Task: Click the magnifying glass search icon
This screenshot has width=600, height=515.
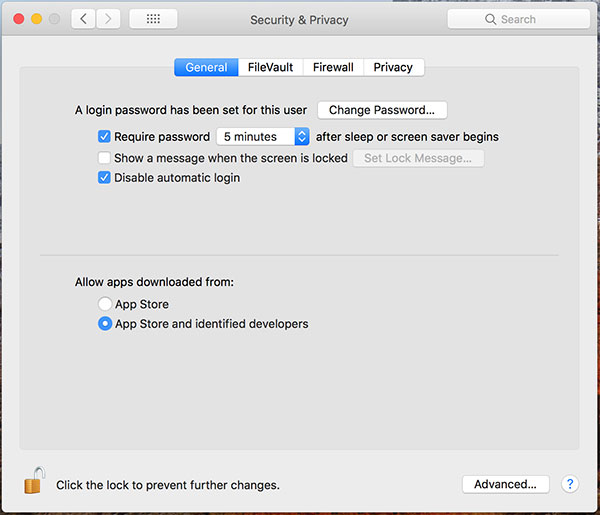Action: (x=490, y=19)
